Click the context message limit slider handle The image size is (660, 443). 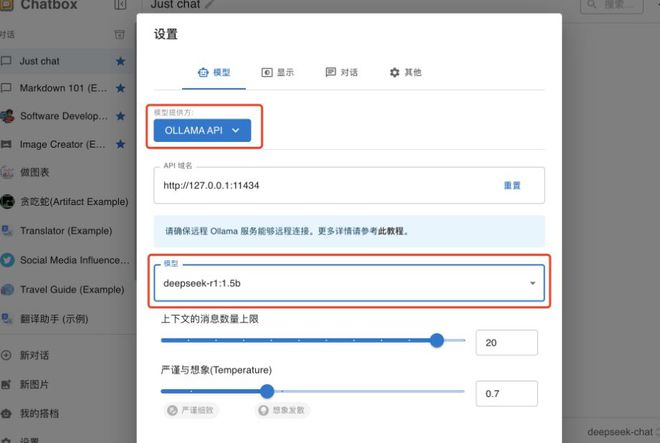[437, 340]
